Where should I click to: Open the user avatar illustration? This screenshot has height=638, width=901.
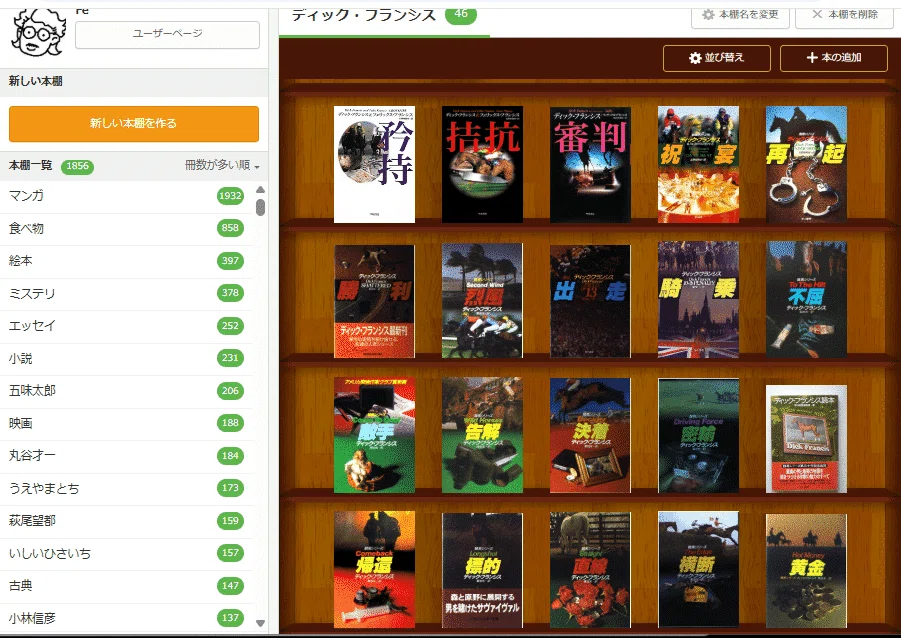[38, 32]
